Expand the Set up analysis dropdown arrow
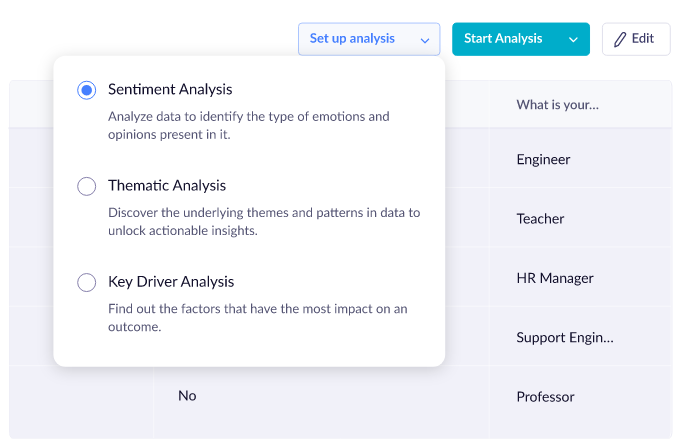 point(425,40)
